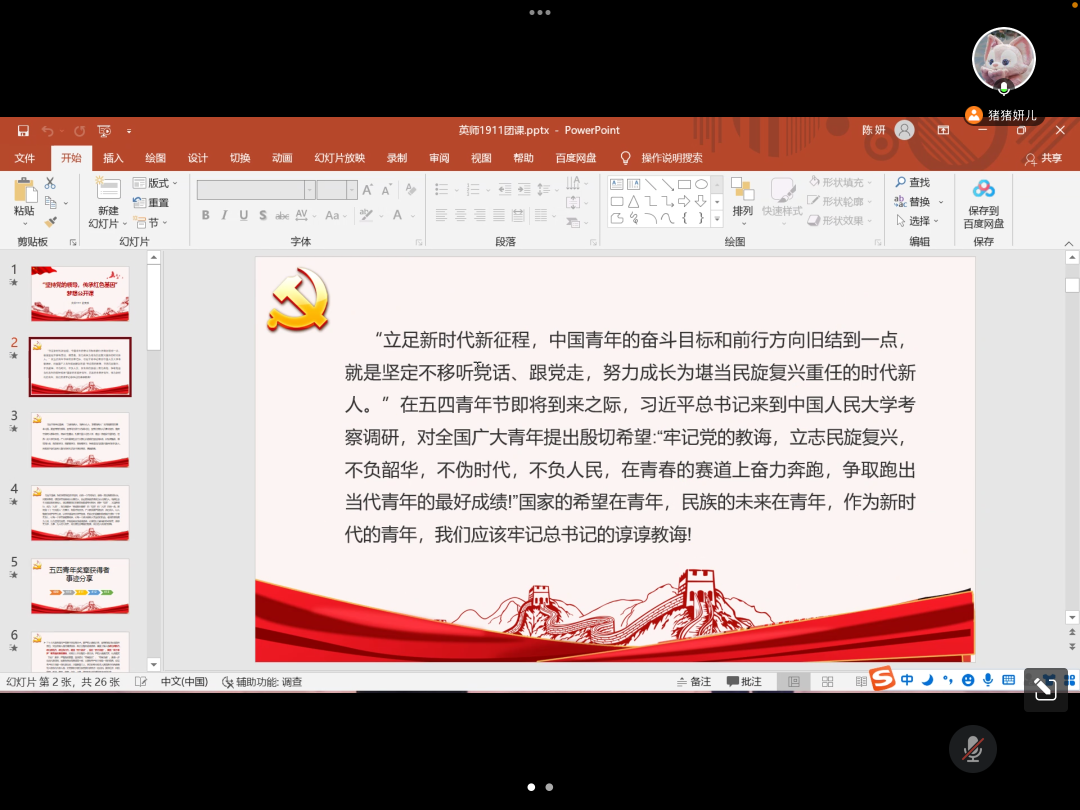1080x810 pixels.
Task: Click the 批注 comments button in status bar
Action: pyautogui.click(x=744, y=682)
